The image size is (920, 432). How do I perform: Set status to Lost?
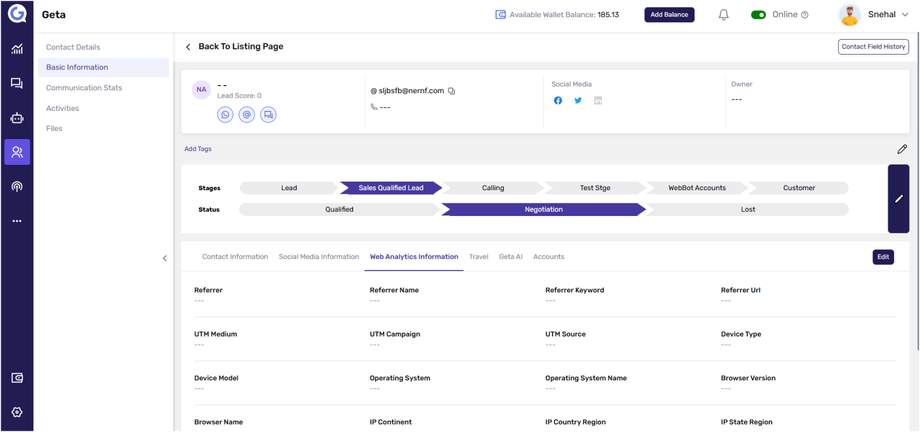(x=747, y=210)
